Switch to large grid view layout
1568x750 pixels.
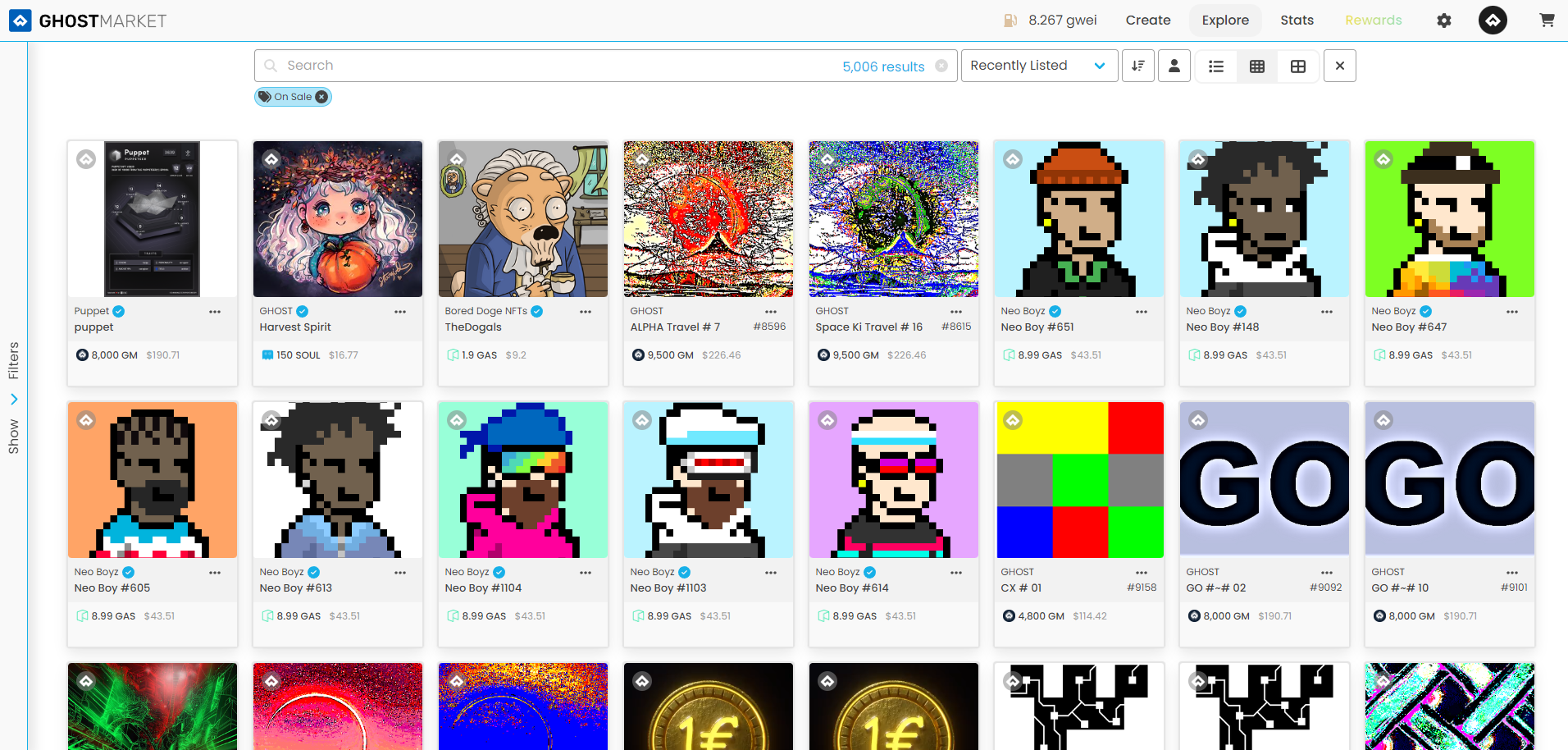click(x=1298, y=66)
